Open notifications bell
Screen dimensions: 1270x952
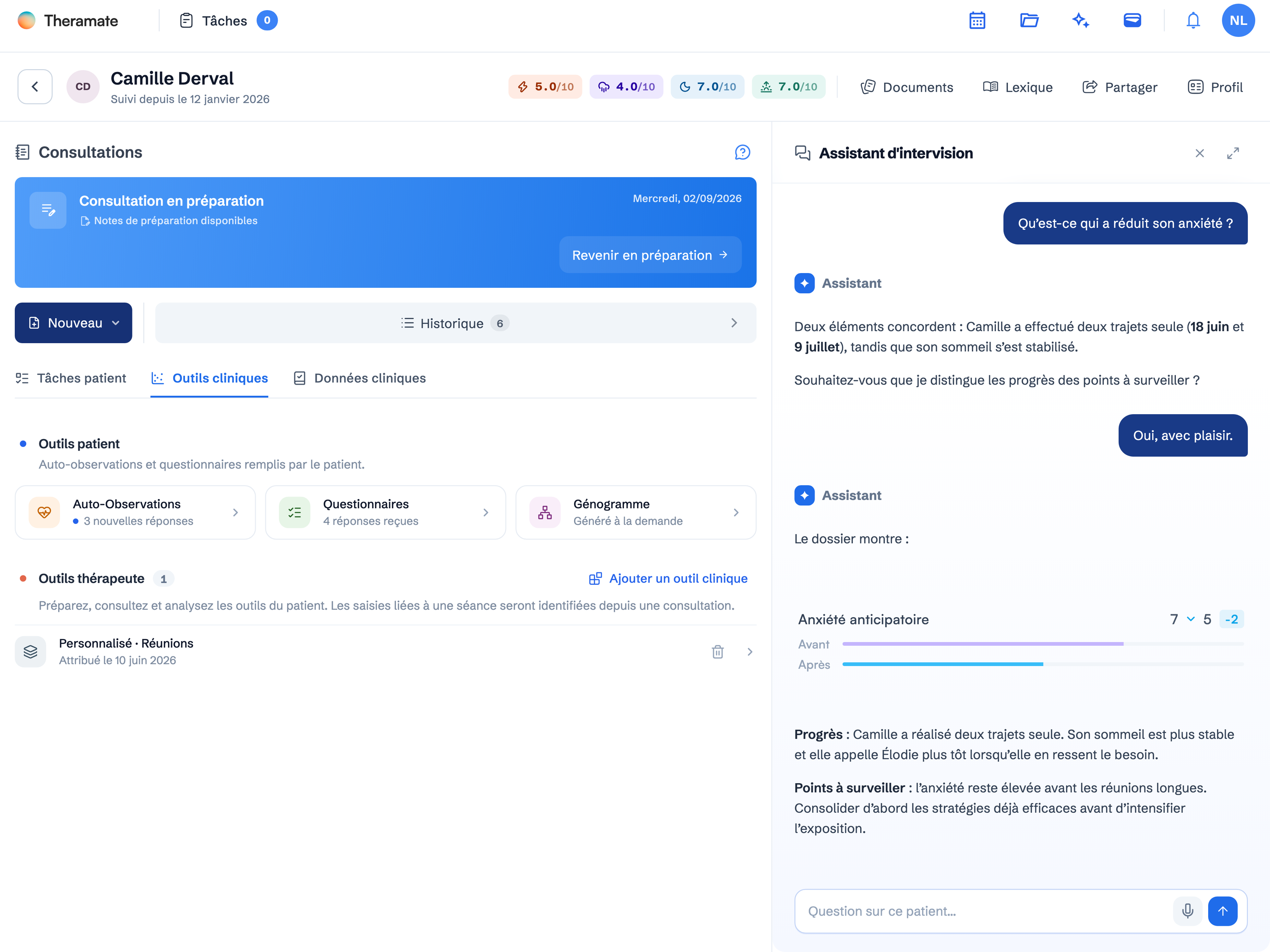(x=1193, y=21)
